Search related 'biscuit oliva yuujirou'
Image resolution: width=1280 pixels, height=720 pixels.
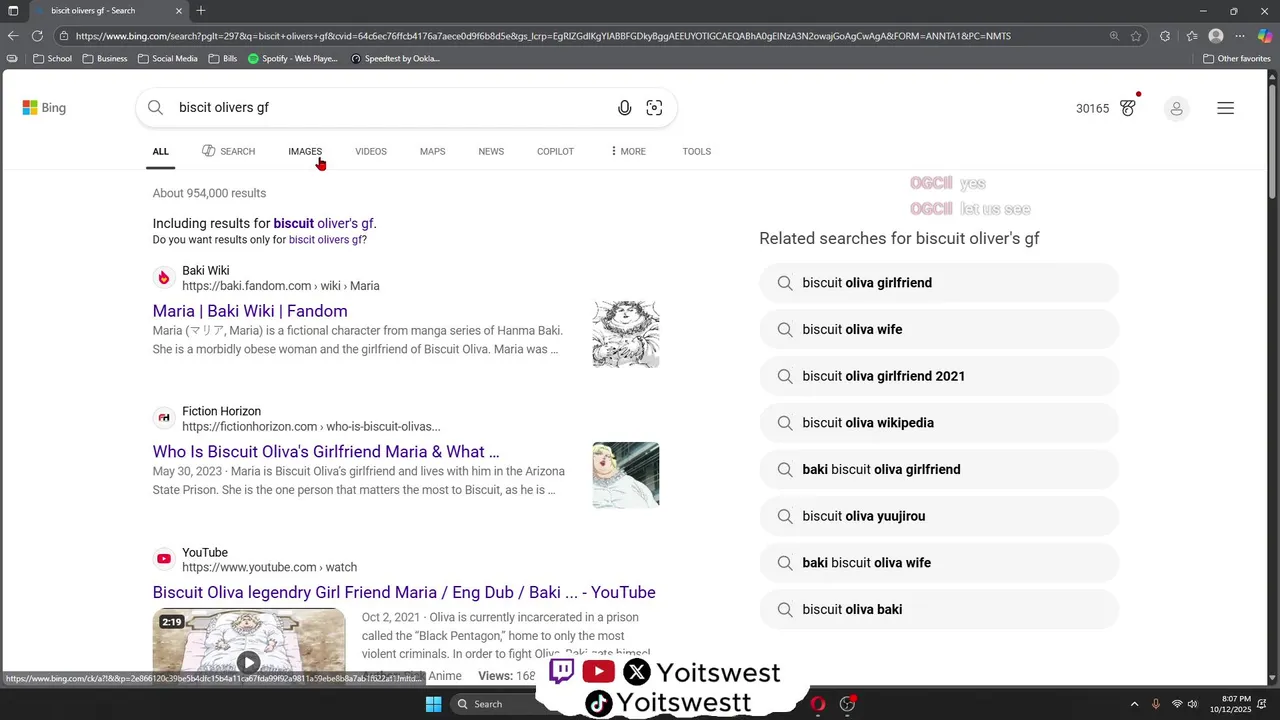pos(939,516)
